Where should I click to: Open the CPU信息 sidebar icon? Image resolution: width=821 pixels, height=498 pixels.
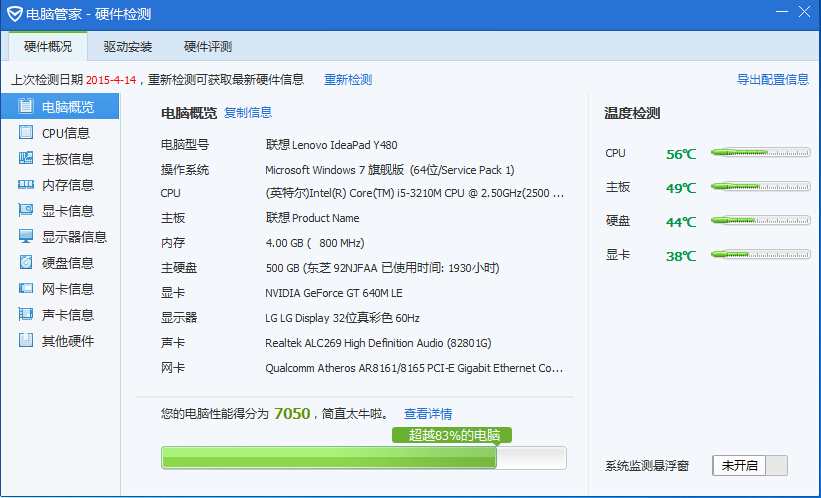coord(26,132)
